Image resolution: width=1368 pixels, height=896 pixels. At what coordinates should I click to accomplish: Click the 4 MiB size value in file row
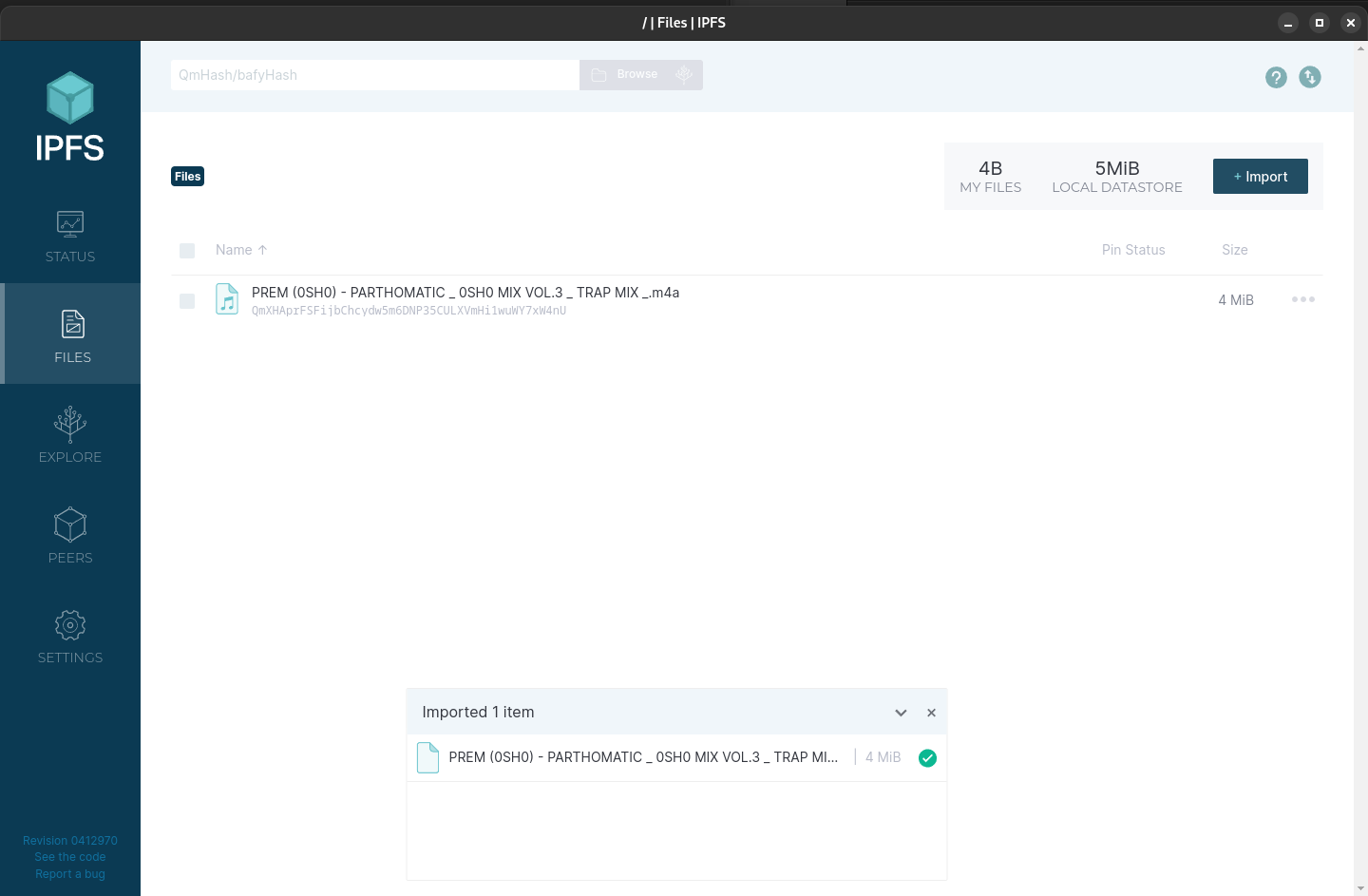point(1236,300)
